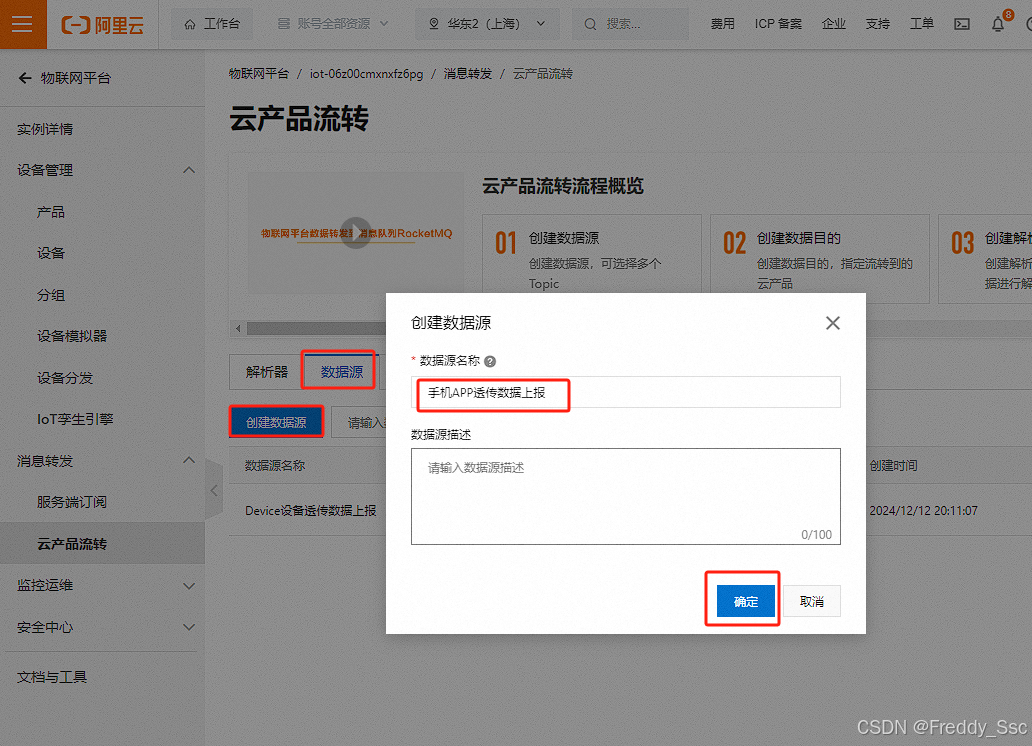The image size is (1032, 746).
Task: Open the 华东2（上海） region dropdown
Action: point(487,24)
